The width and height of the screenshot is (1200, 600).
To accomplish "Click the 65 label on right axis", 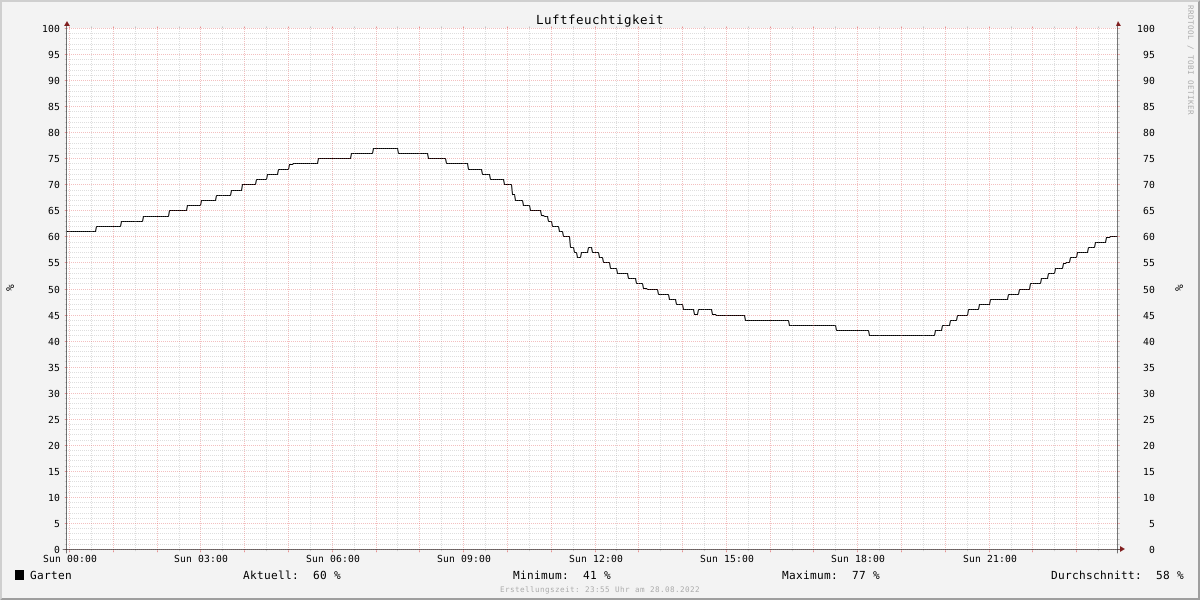I will point(1149,211).
